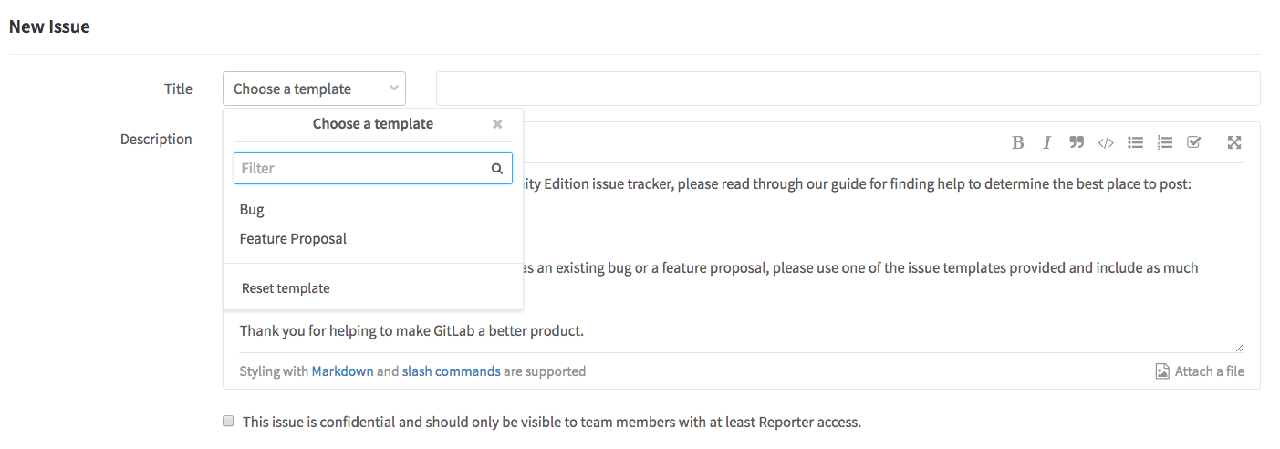Apply italic text formatting
This screenshot has width=1280, height=449.
1047,142
